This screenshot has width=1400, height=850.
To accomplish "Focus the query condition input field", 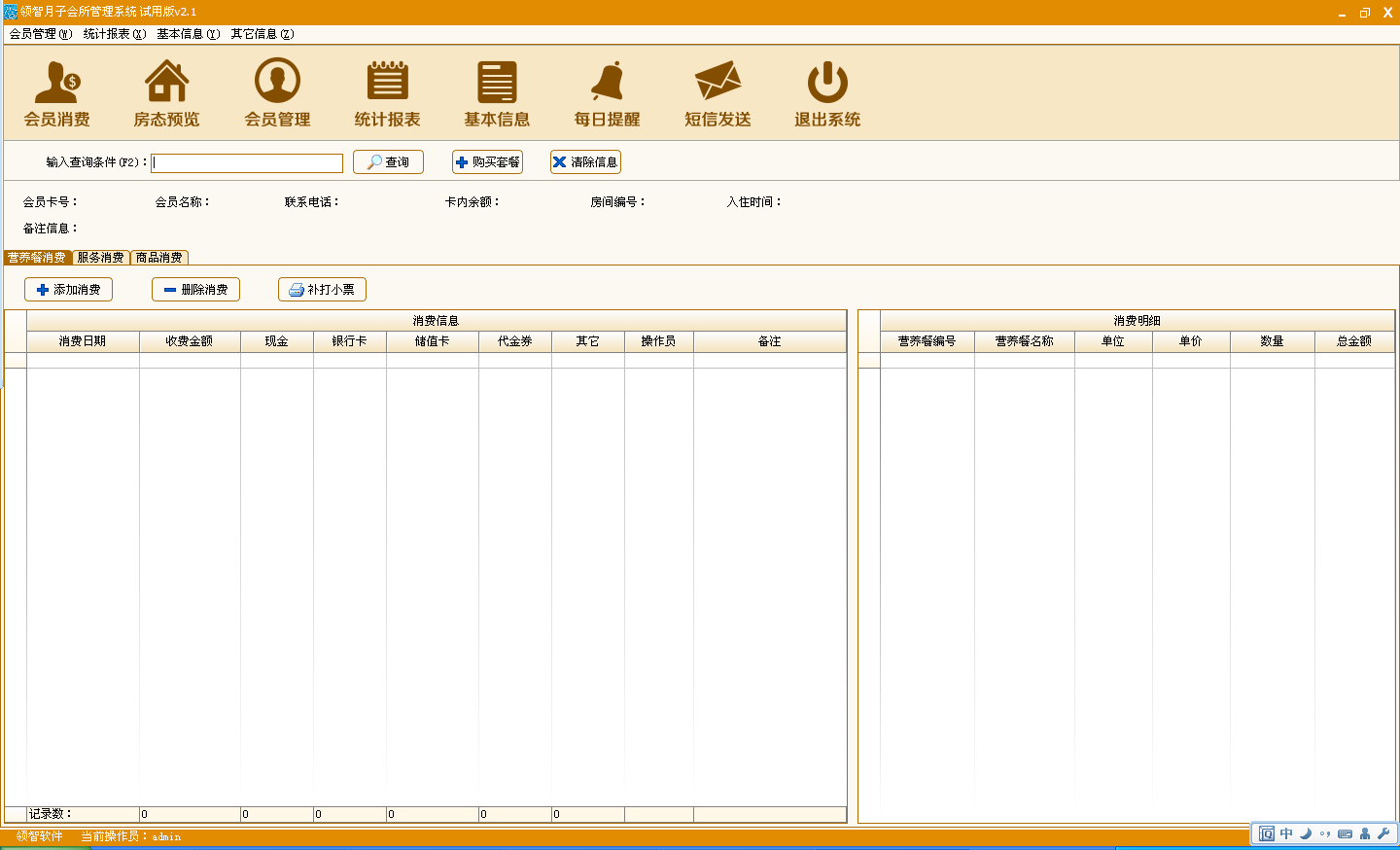I will pos(247,163).
